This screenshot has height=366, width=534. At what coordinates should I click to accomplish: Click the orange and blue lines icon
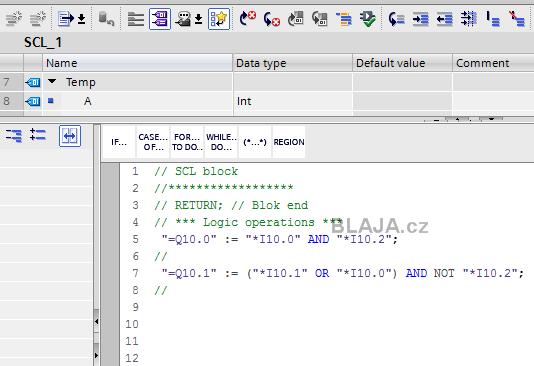(344, 19)
